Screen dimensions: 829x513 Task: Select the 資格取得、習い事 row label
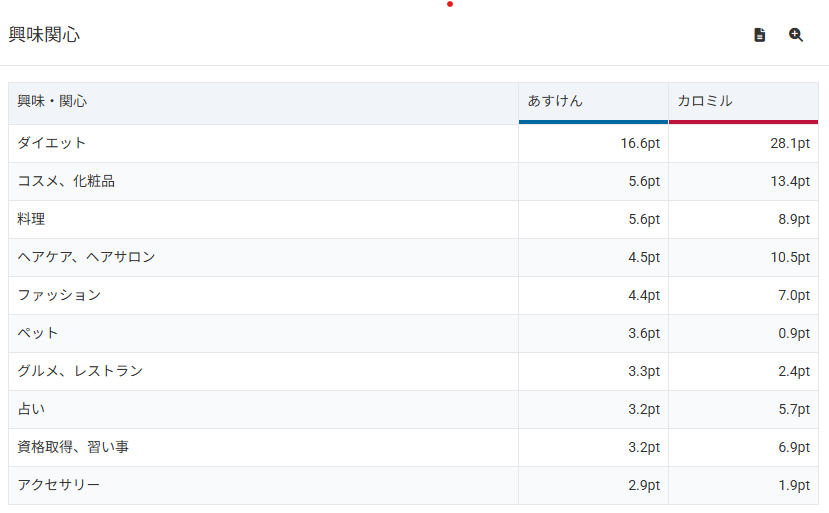[x=73, y=447]
